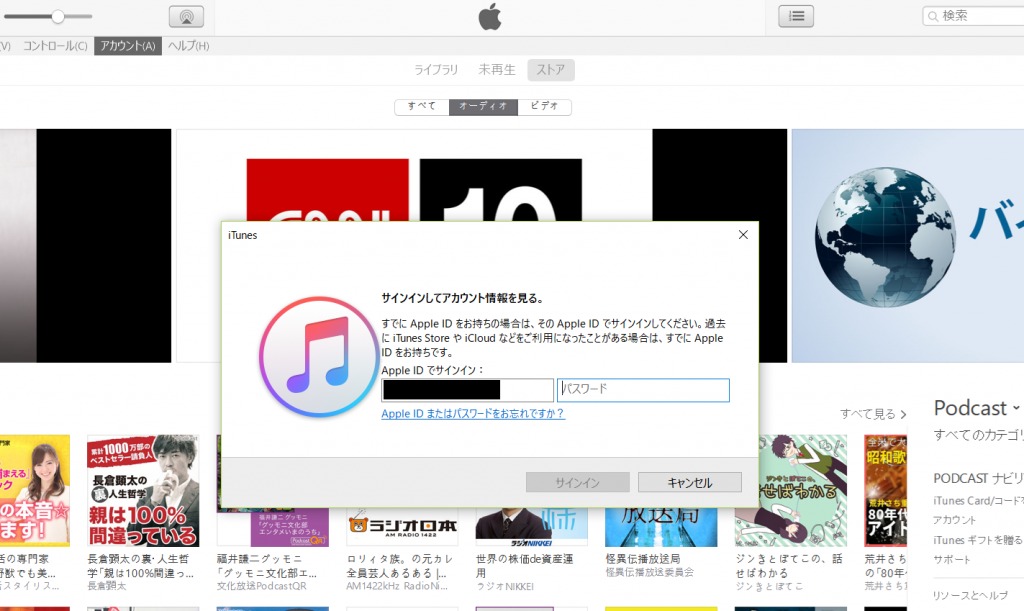Screen dimensions: 1024x611
Task: Click the アカウント sidebar link
Action: coord(954,520)
